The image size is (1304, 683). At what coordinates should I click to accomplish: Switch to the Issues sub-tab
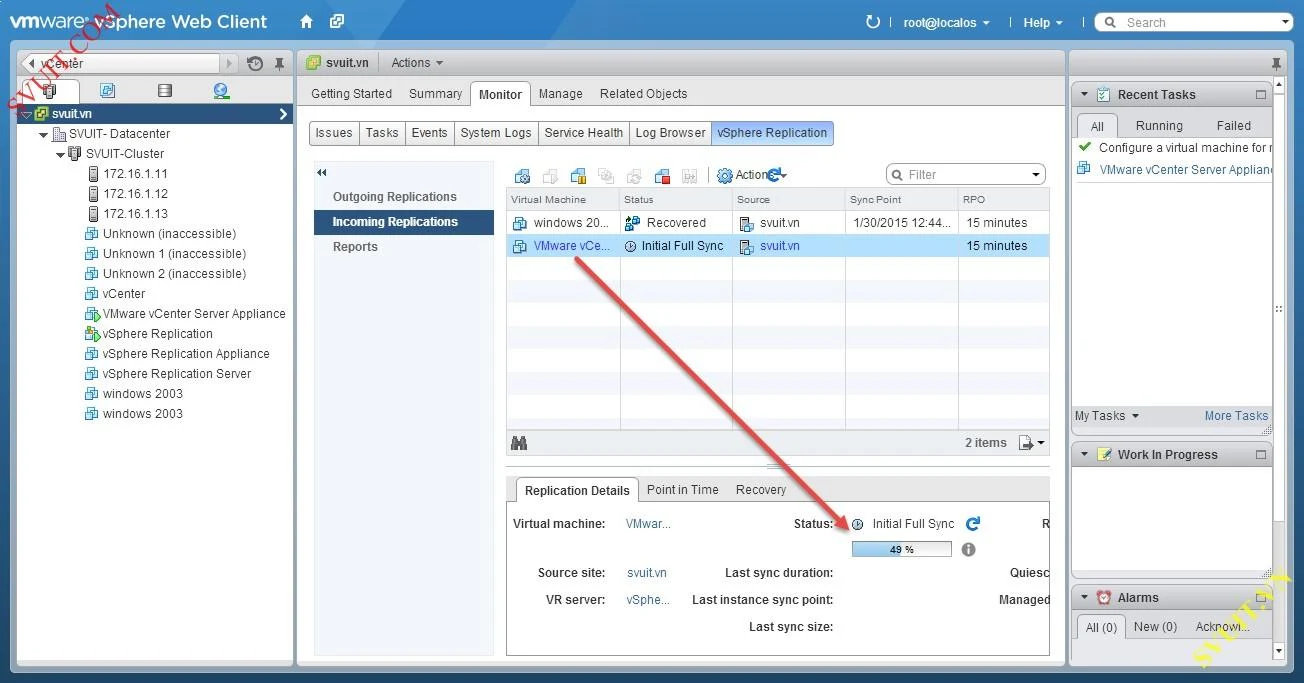pyautogui.click(x=334, y=133)
